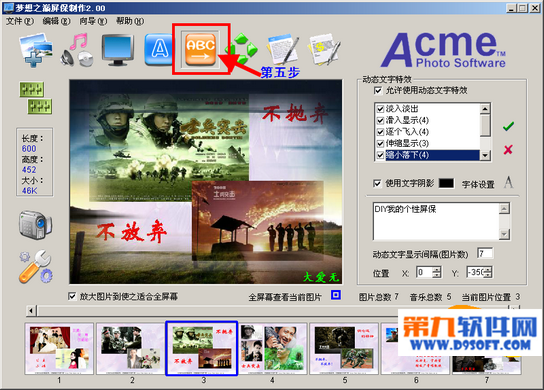Screen dimensions: 544x390
Task: Open the music and CD icon
Action: 77,50
